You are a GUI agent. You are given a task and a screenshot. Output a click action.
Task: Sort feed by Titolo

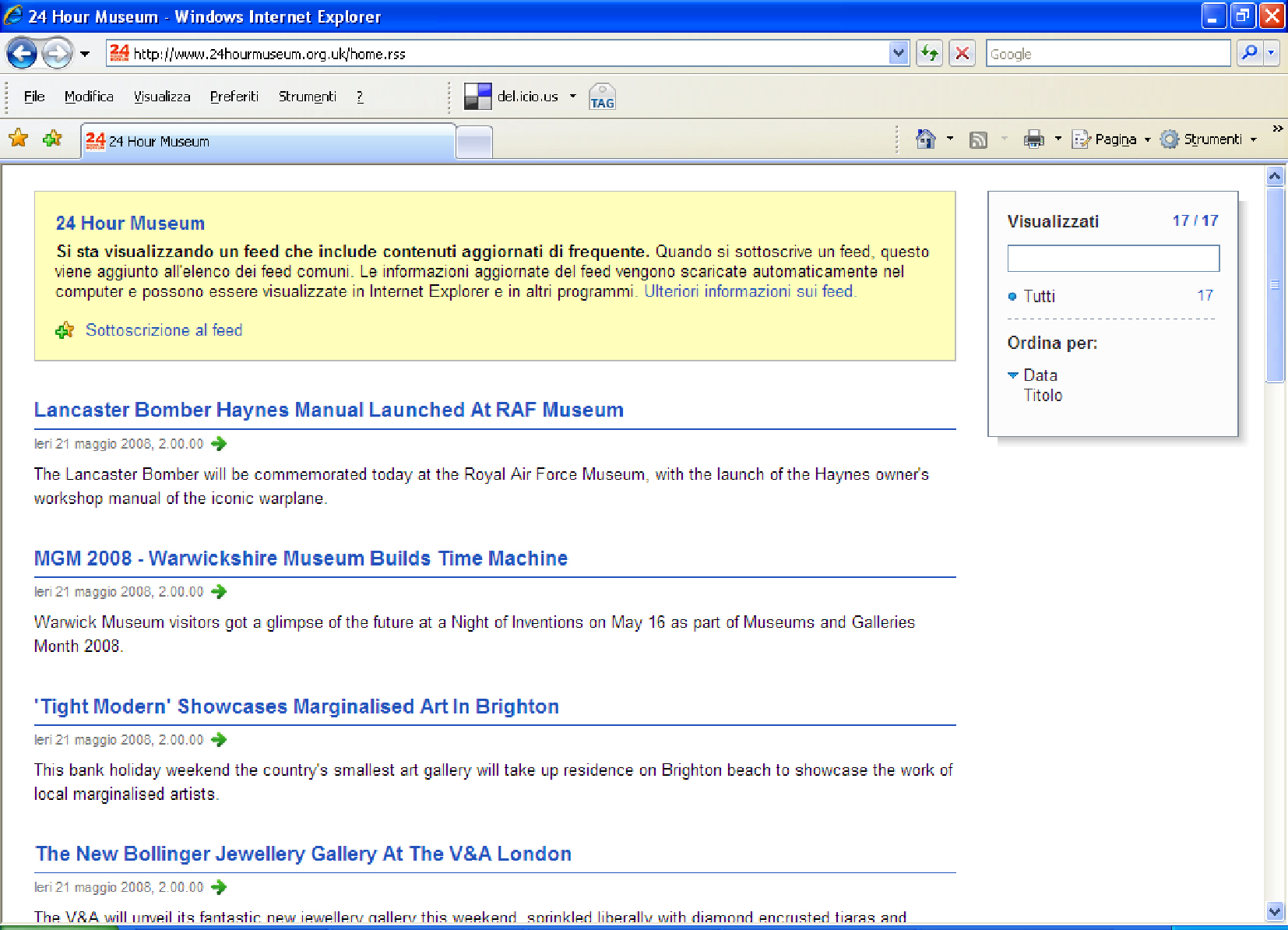click(x=1043, y=396)
